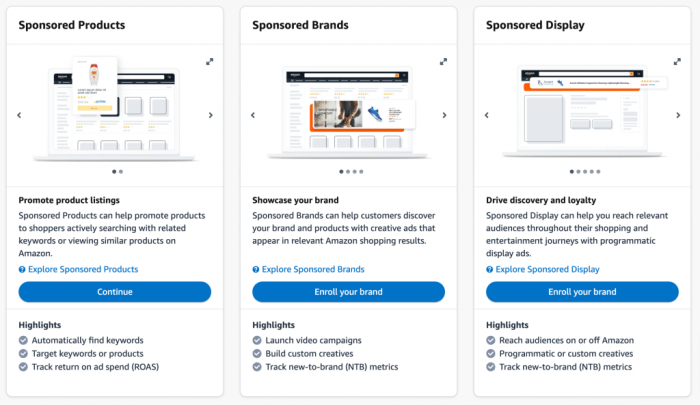Go to previous Sponsored Products slide

coord(19,115)
